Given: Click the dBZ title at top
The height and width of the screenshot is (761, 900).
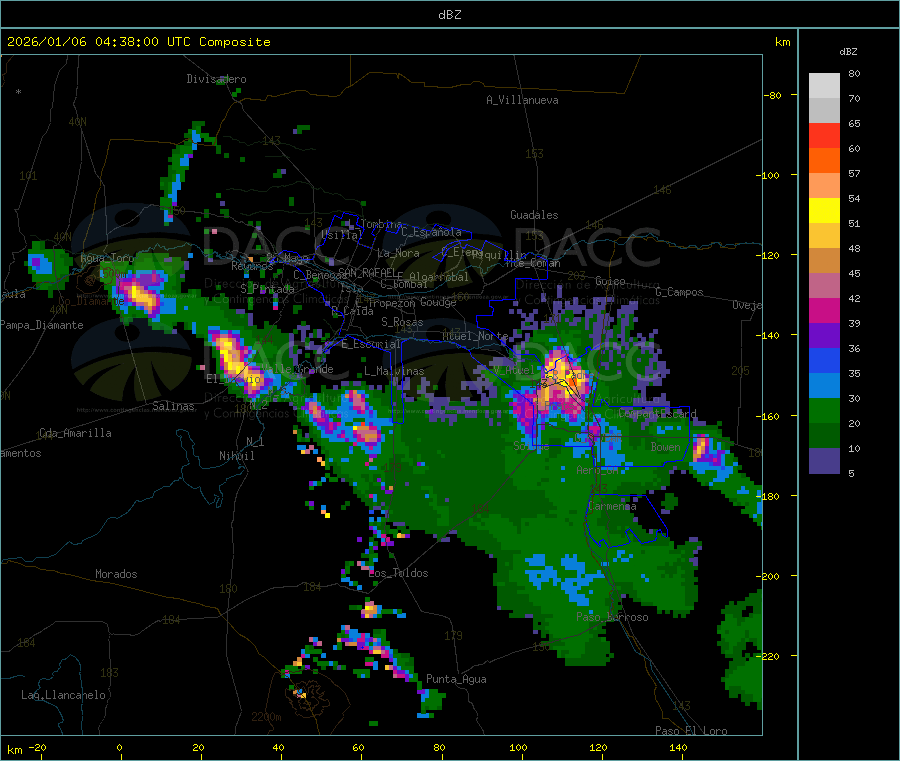Looking at the screenshot, I should 449,15.
